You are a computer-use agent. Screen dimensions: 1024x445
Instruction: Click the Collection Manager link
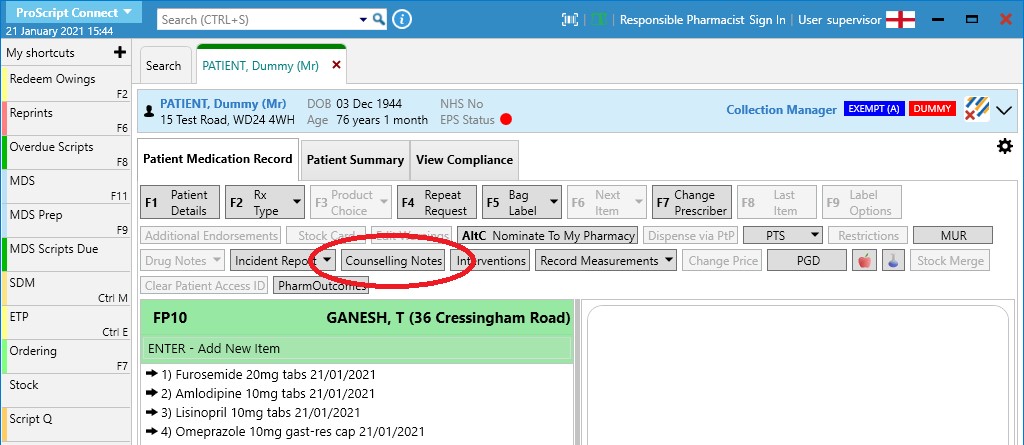pos(781,110)
